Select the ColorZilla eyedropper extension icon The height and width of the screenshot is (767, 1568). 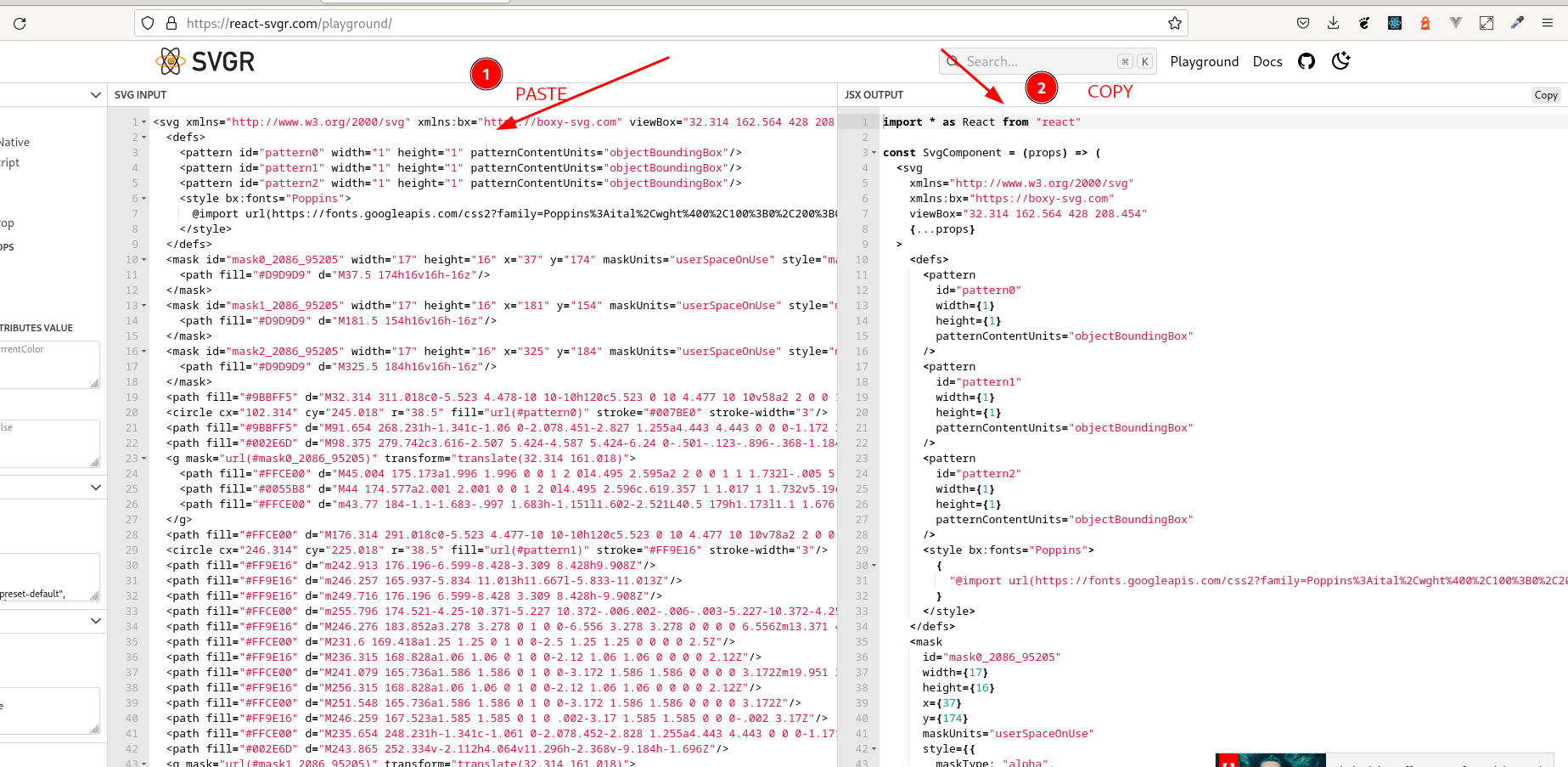pos(1517,23)
